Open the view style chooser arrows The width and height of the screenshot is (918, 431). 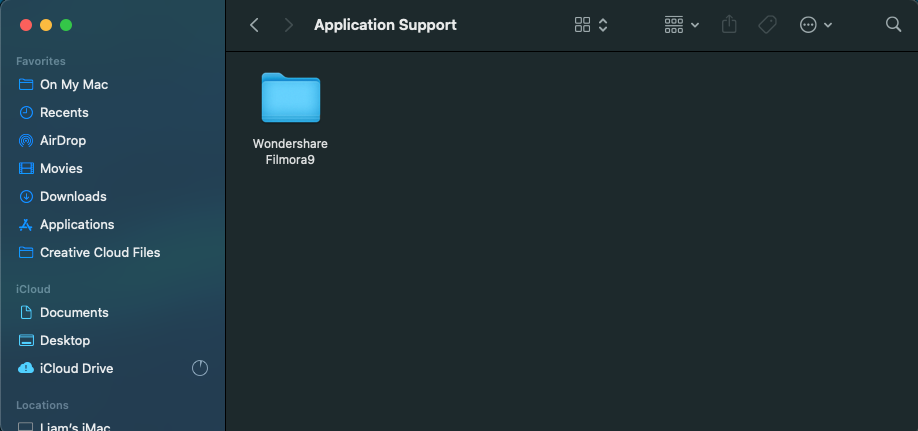click(x=603, y=25)
